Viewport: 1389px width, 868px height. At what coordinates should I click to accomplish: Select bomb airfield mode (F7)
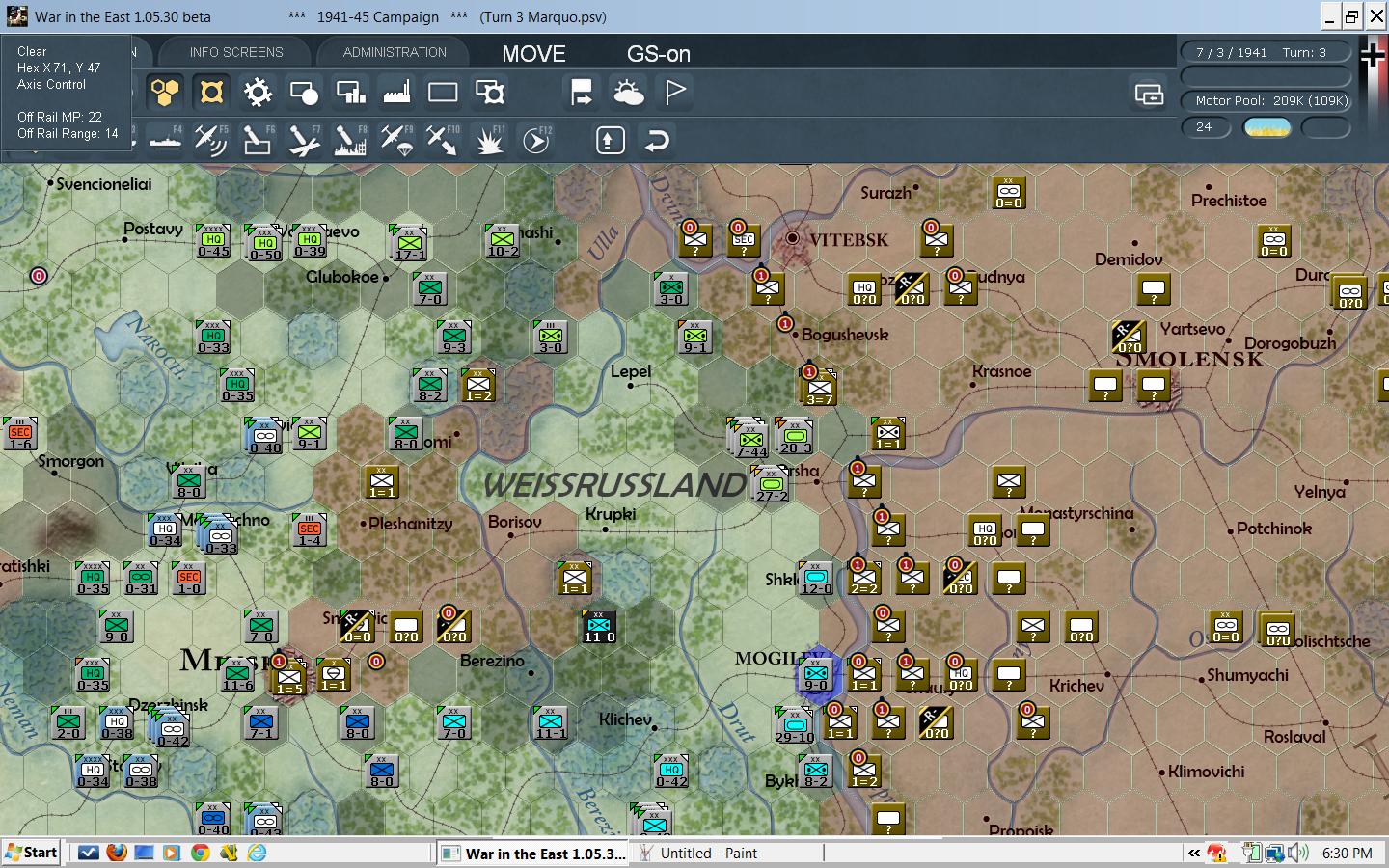click(304, 141)
